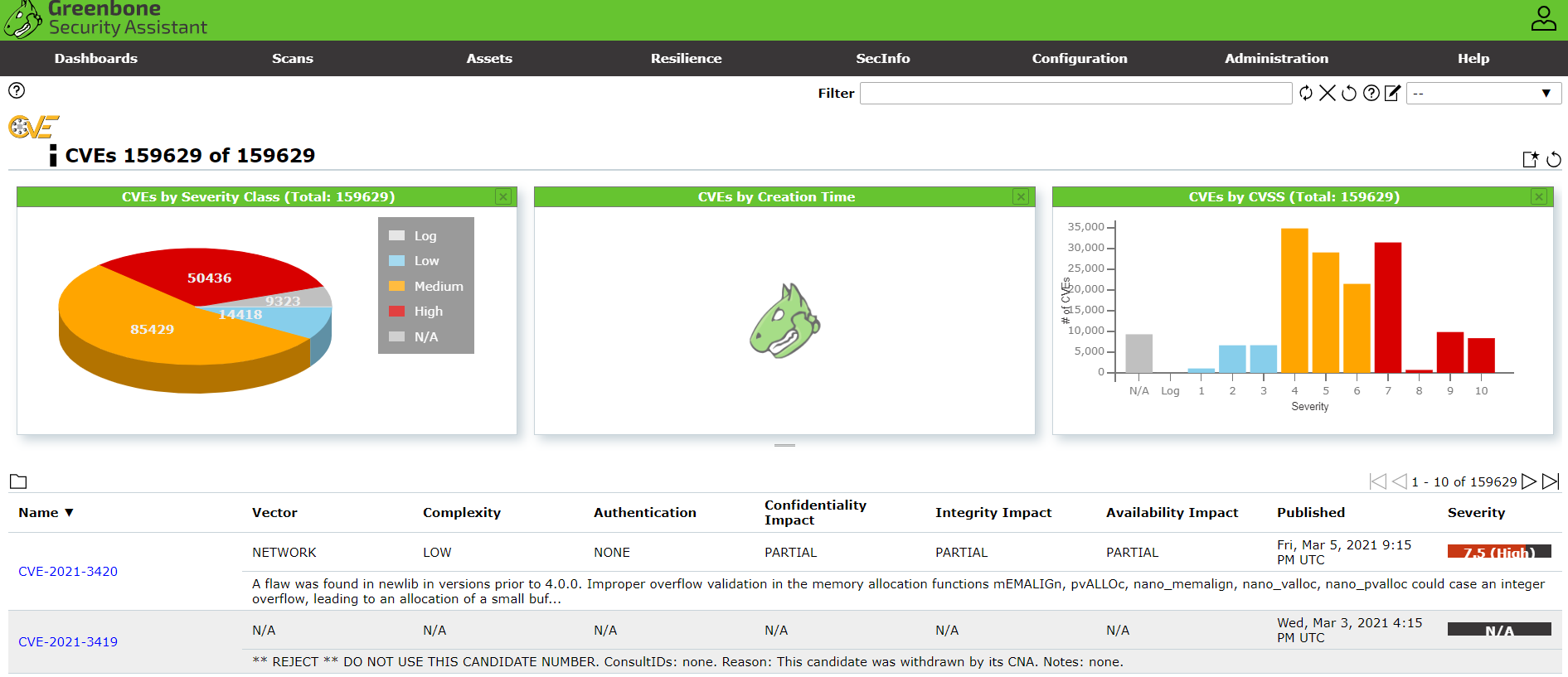Open the CVE-2021-3419 link

pyautogui.click(x=68, y=642)
